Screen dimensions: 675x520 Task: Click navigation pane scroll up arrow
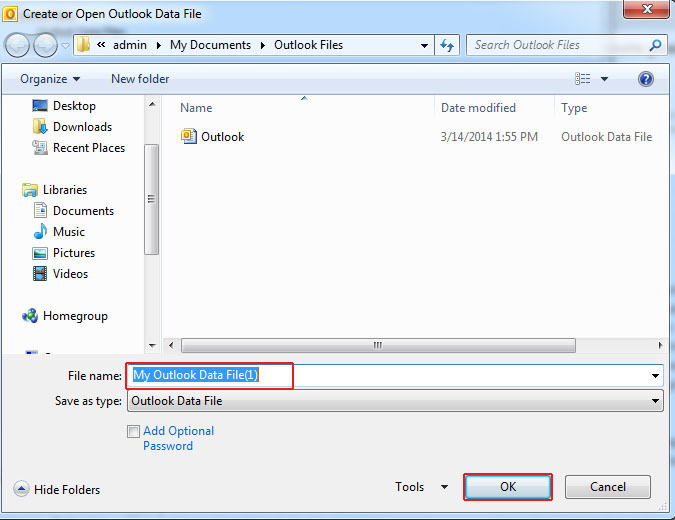click(152, 105)
